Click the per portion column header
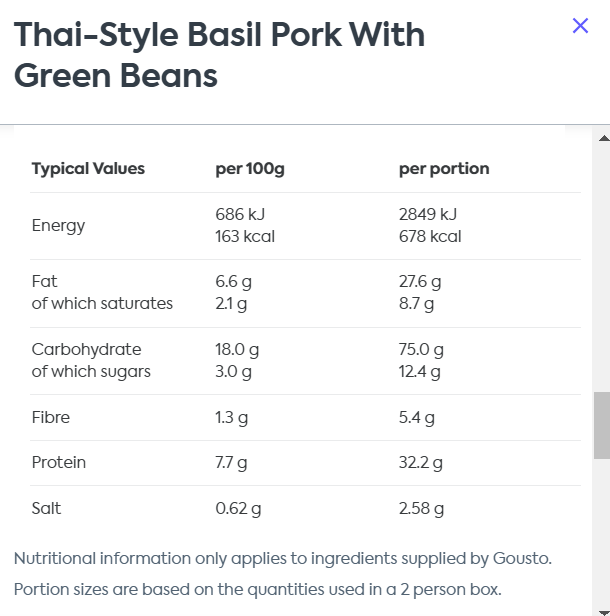Screen dimensions: 610x616 (x=444, y=169)
